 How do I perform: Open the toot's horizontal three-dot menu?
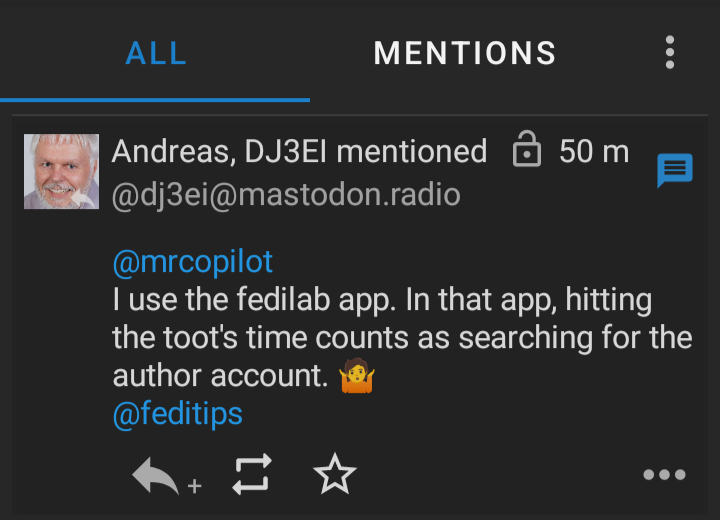click(x=664, y=475)
